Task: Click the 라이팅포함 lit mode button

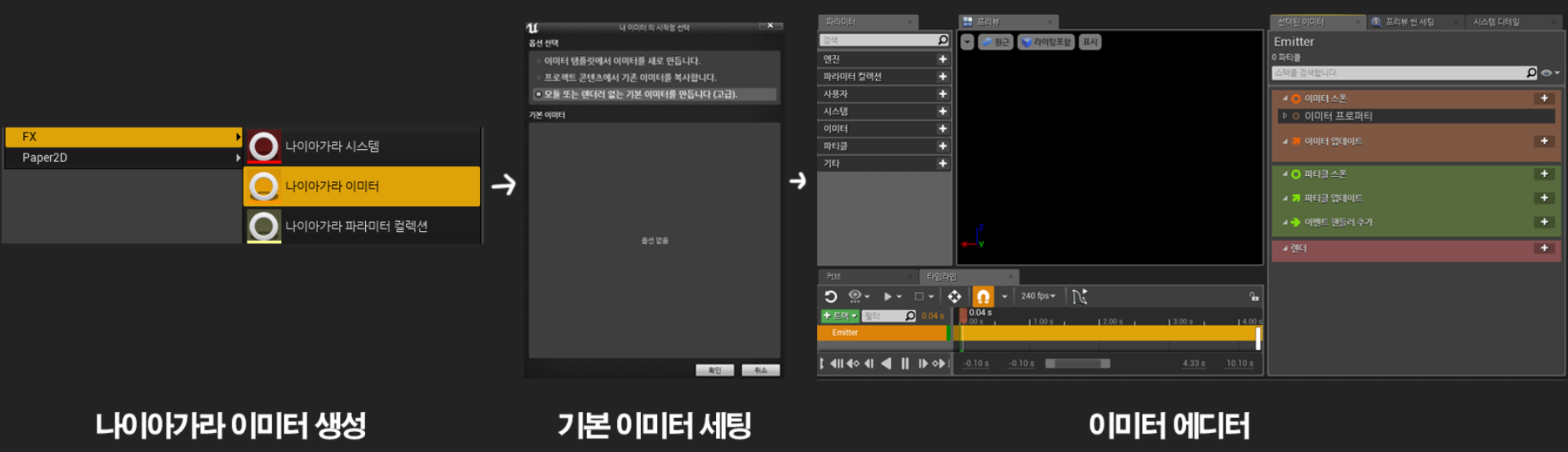Action: pos(1046,42)
